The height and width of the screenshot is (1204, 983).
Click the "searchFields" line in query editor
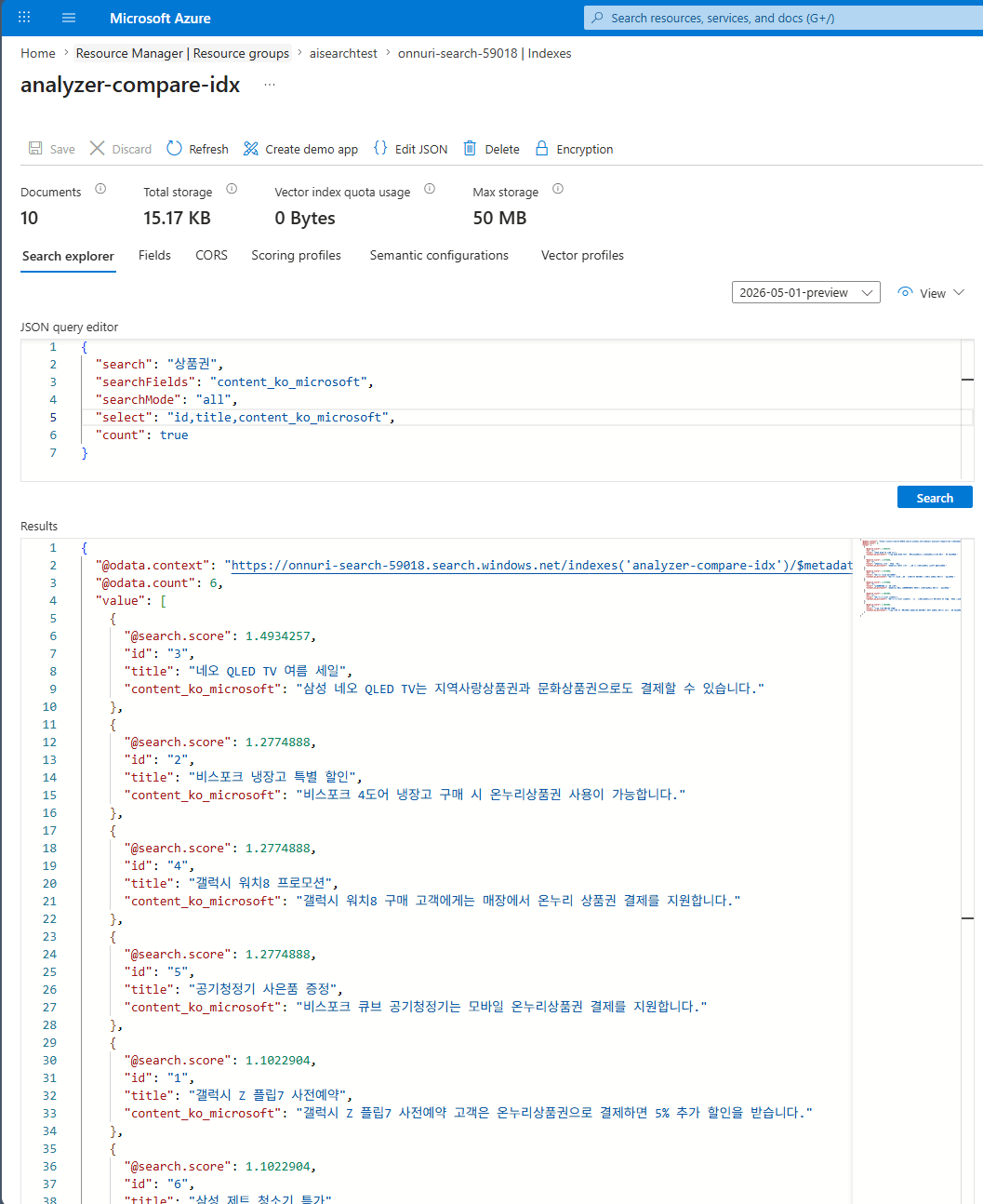click(234, 381)
